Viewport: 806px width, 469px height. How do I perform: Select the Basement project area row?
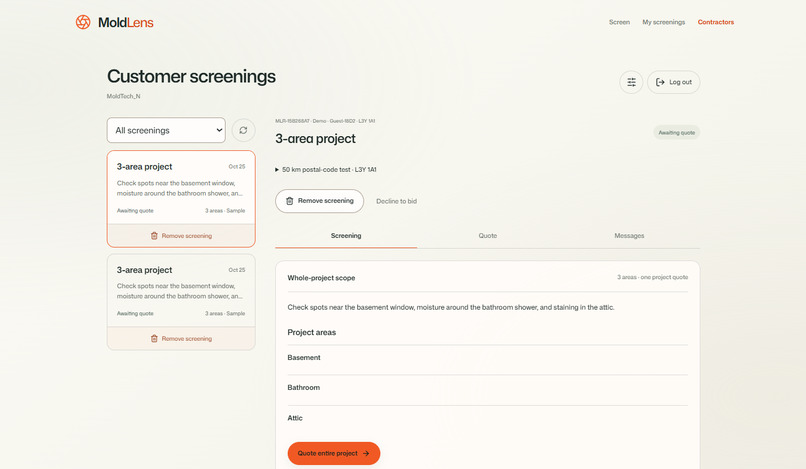click(487, 358)
